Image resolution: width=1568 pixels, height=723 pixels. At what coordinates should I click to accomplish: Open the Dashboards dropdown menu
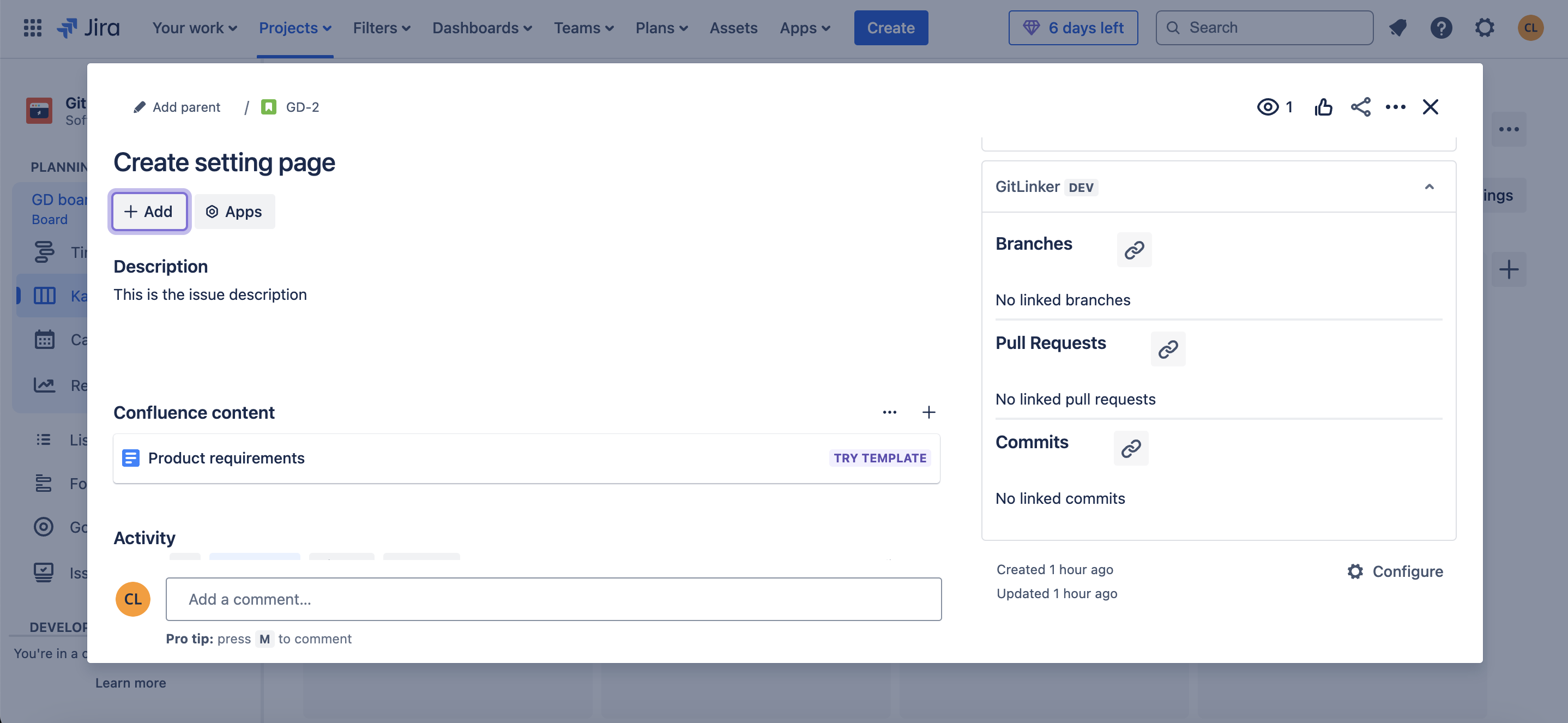(x=482, y=28)
